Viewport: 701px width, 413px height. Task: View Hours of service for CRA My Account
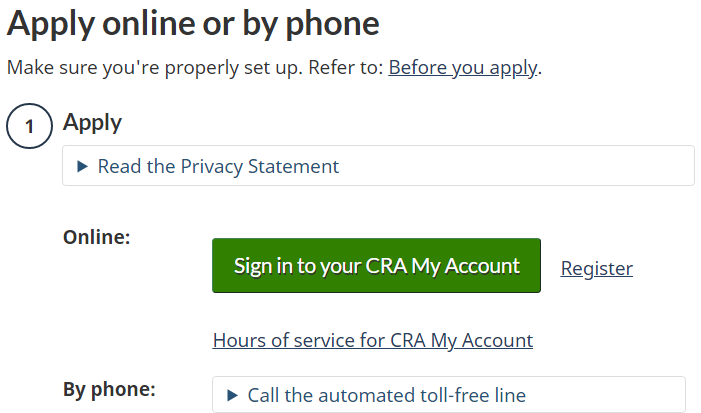click(x=373, y=341)
